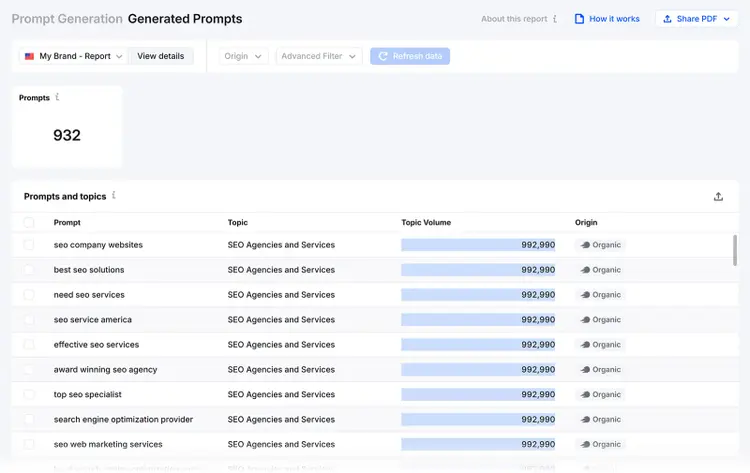Click the prompt text need seo services

click(89, 295)
